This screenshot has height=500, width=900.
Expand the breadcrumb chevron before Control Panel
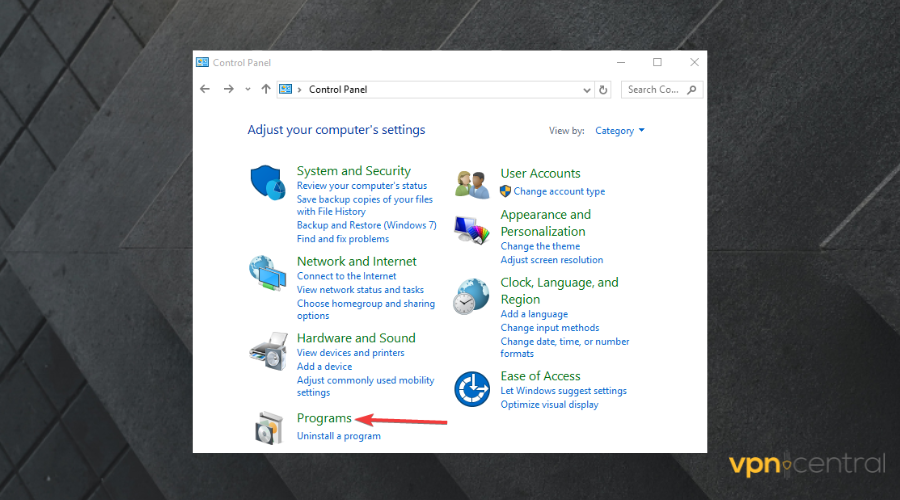tap(300, 90)
